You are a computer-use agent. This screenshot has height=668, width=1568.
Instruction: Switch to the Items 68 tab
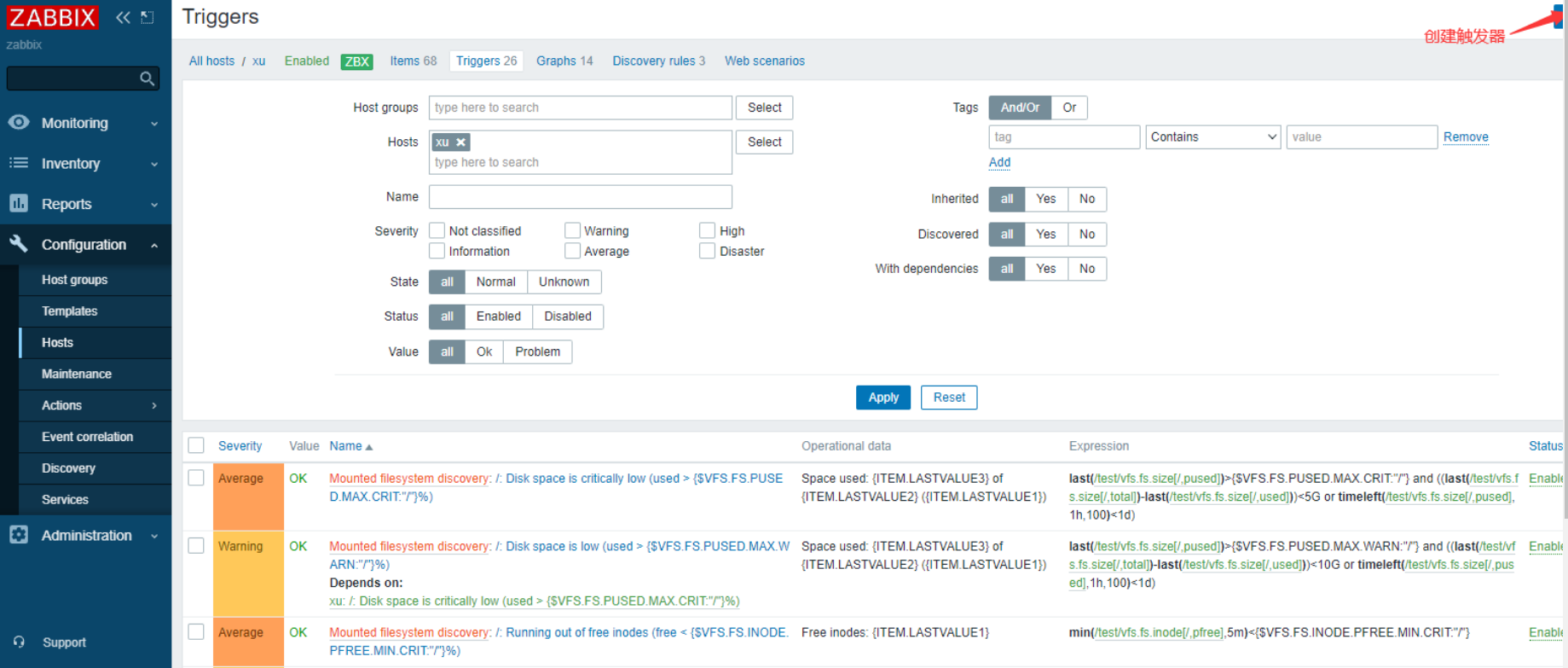413,61
